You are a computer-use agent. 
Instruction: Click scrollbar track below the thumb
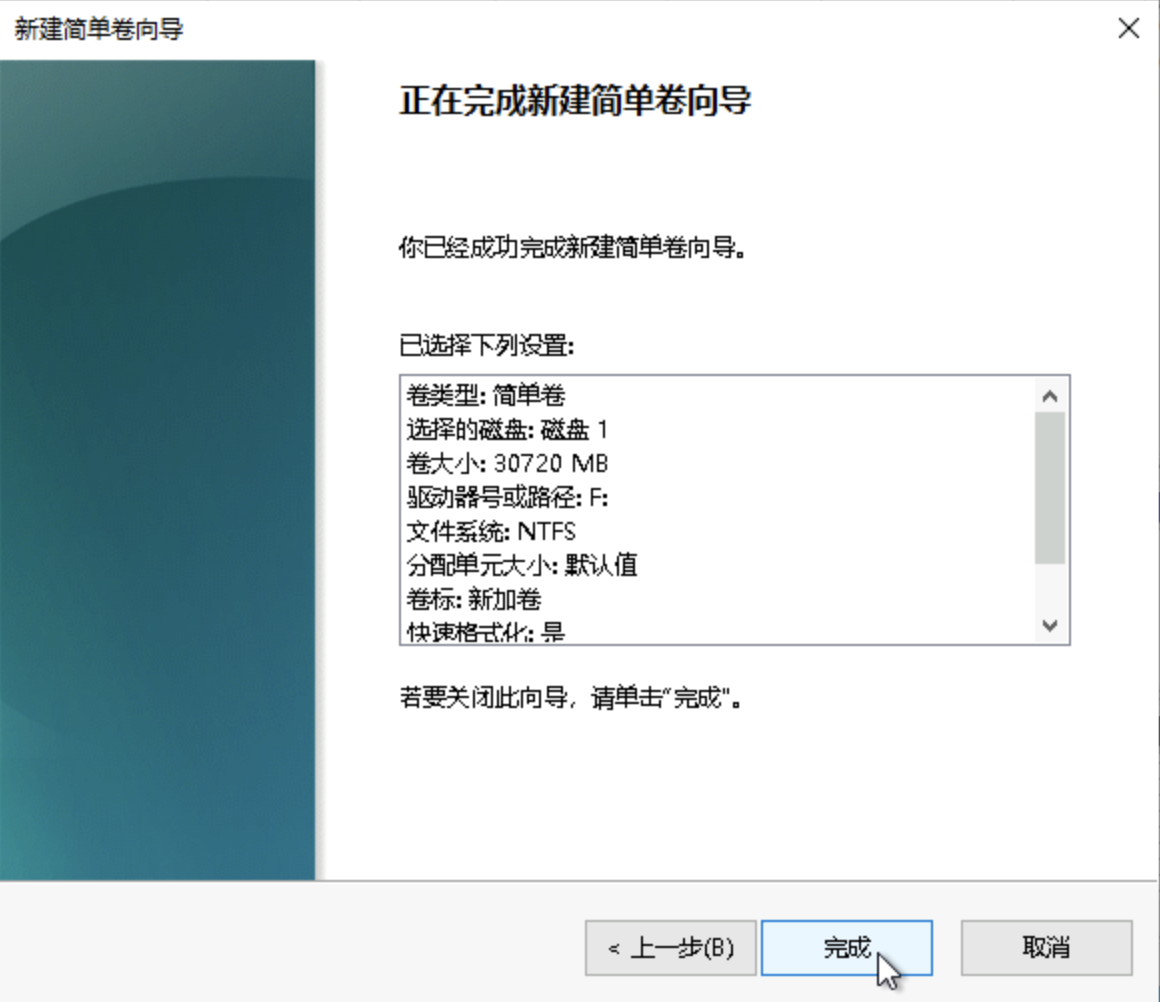click(x=1049, y=588)
